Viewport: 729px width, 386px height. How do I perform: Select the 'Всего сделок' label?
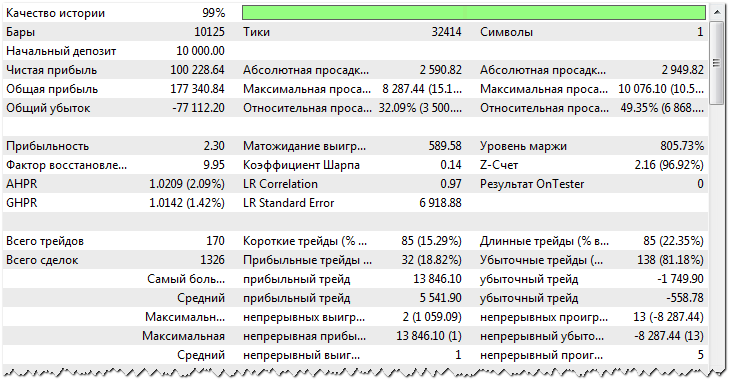(42, 260)
